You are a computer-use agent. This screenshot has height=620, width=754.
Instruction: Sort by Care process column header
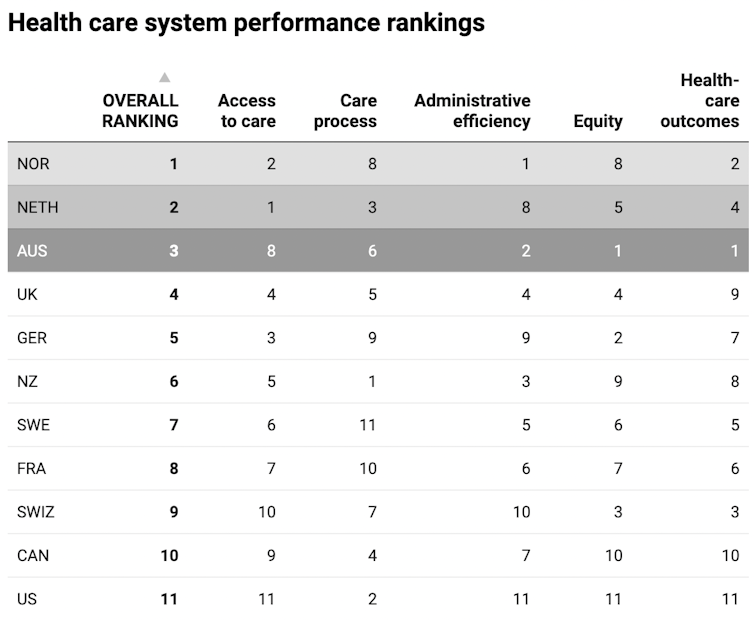click(345, 111)
